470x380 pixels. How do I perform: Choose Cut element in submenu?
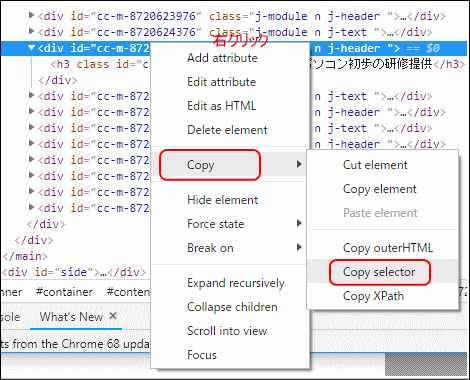click(x=375, y=165)
